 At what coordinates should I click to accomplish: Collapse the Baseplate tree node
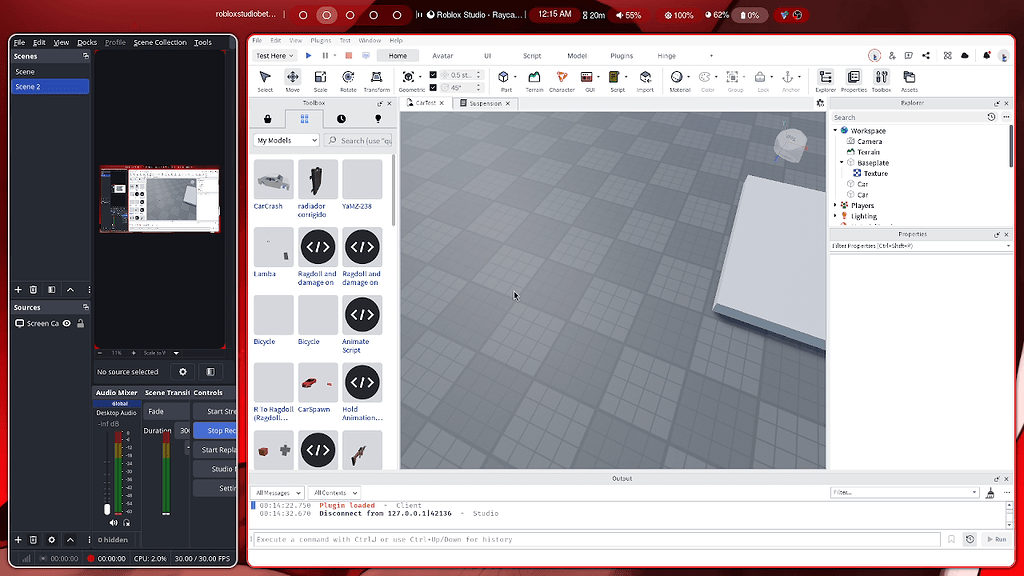coord(842,163)
